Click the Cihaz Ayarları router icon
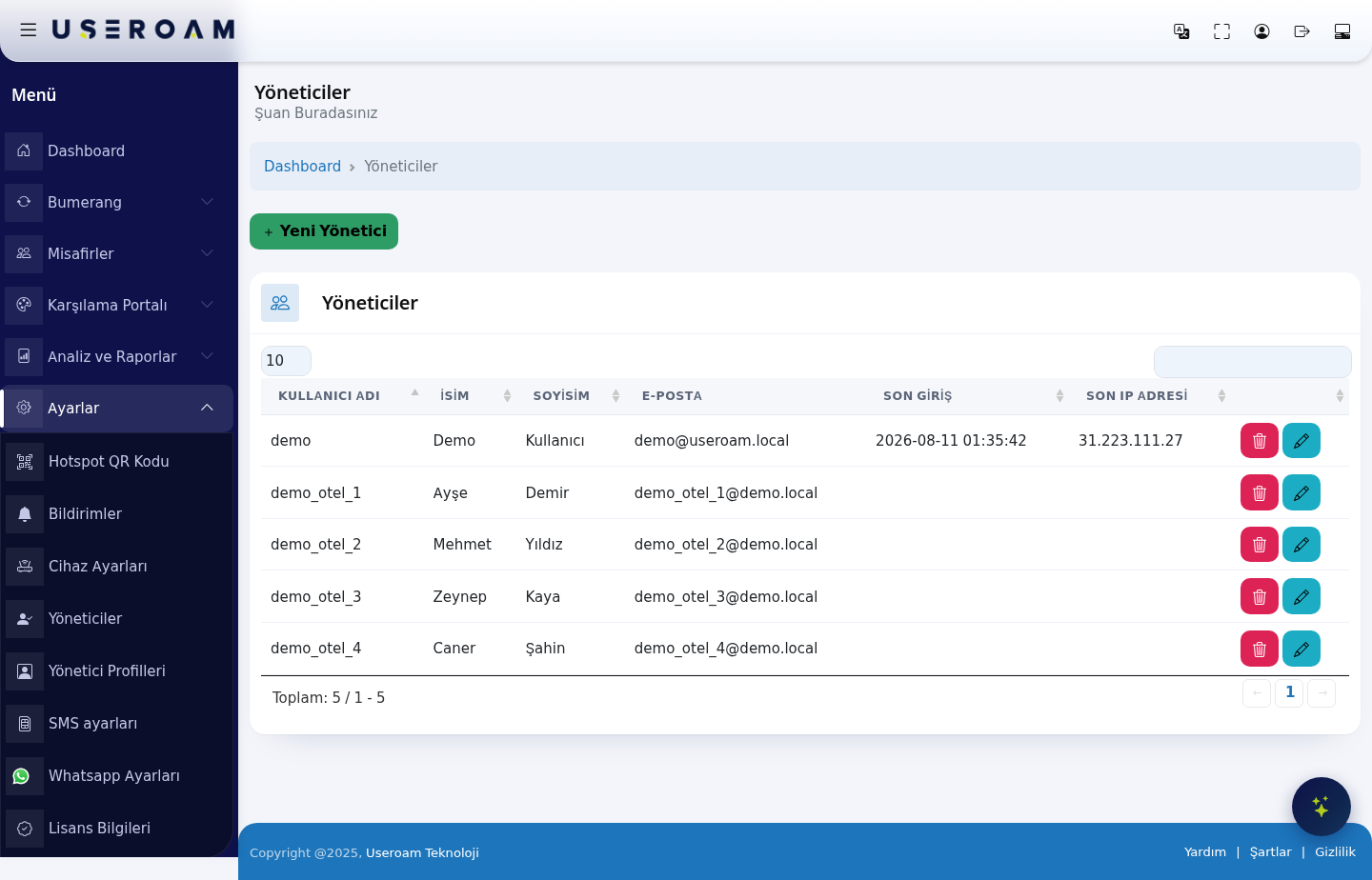 (25, 567)
